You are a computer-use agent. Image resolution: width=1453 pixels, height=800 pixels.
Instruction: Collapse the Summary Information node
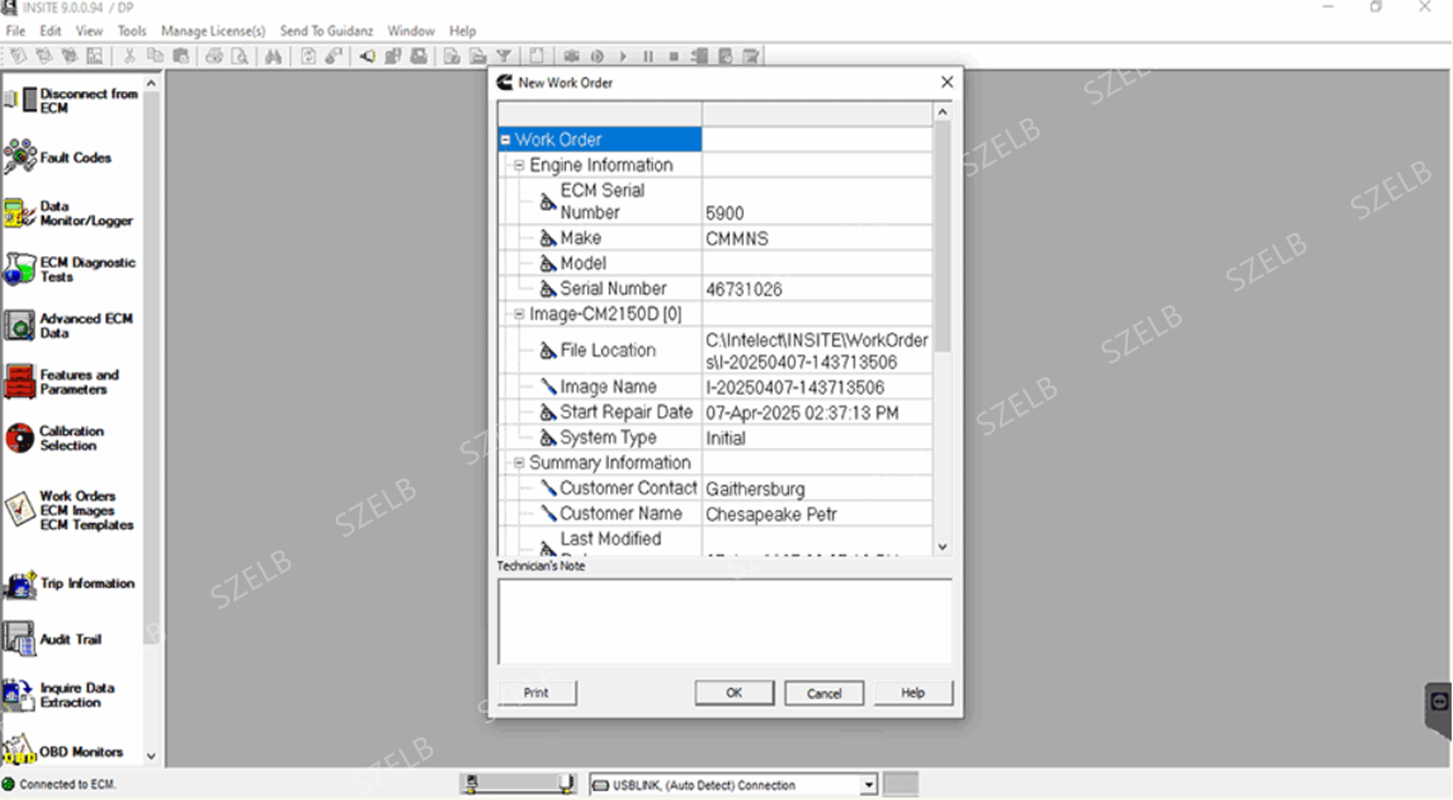[519, 463]
